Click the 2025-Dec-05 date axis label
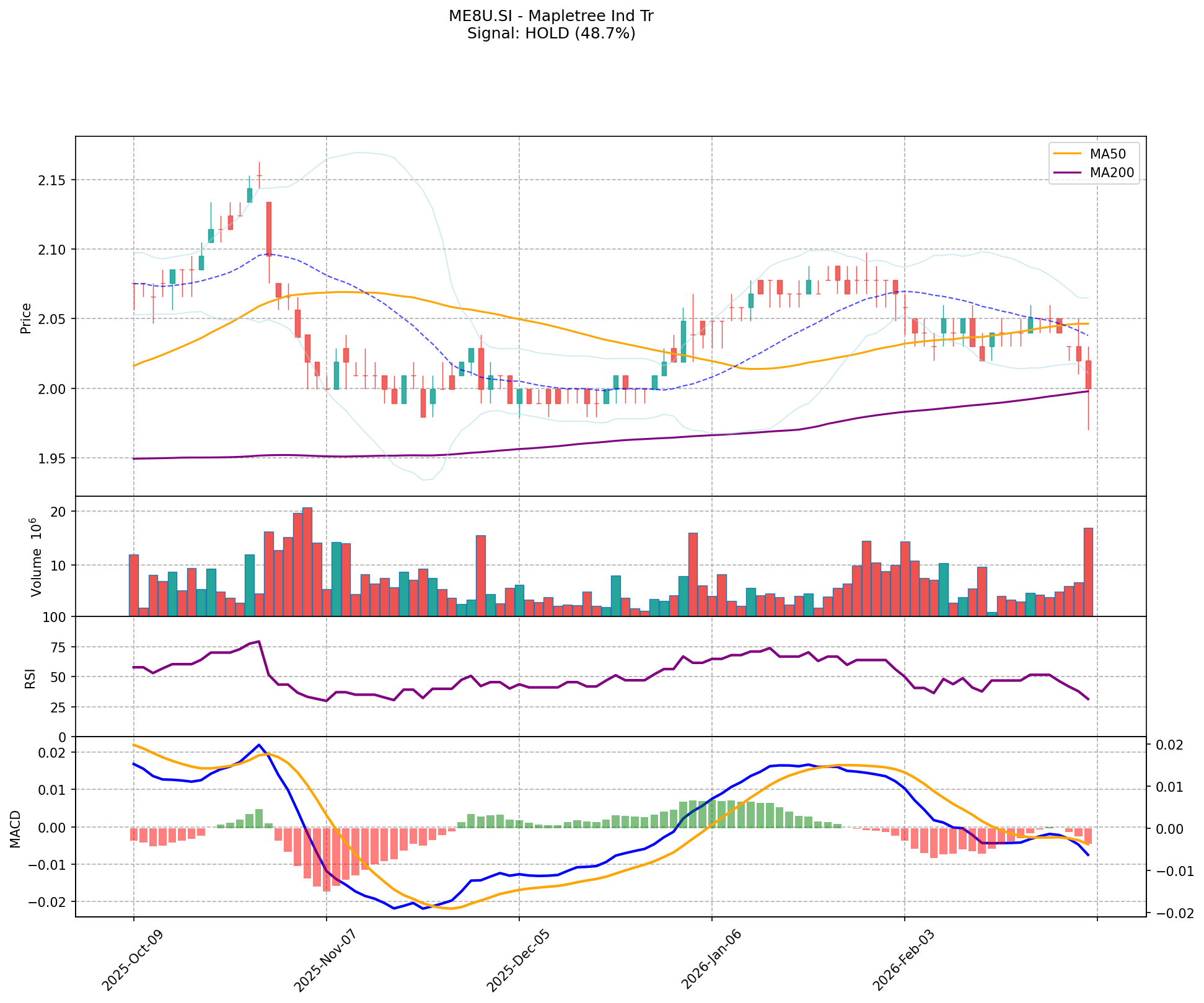1204x1003 pixels. [517, 961]
